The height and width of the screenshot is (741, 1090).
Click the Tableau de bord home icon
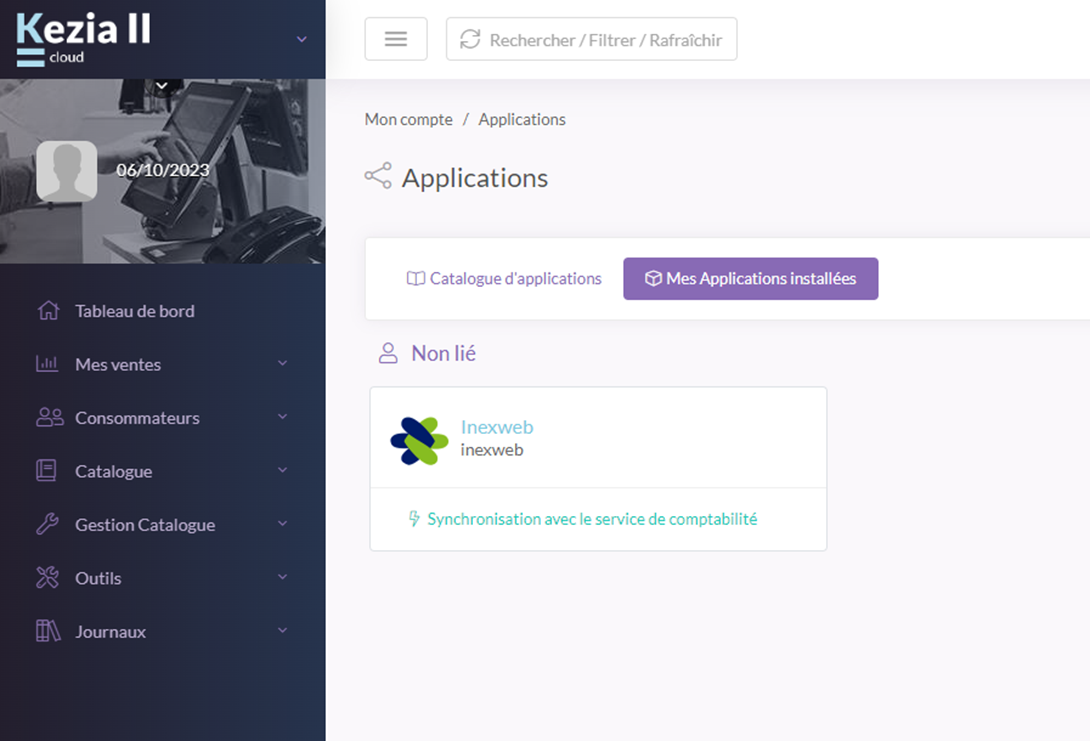point(47,311)
